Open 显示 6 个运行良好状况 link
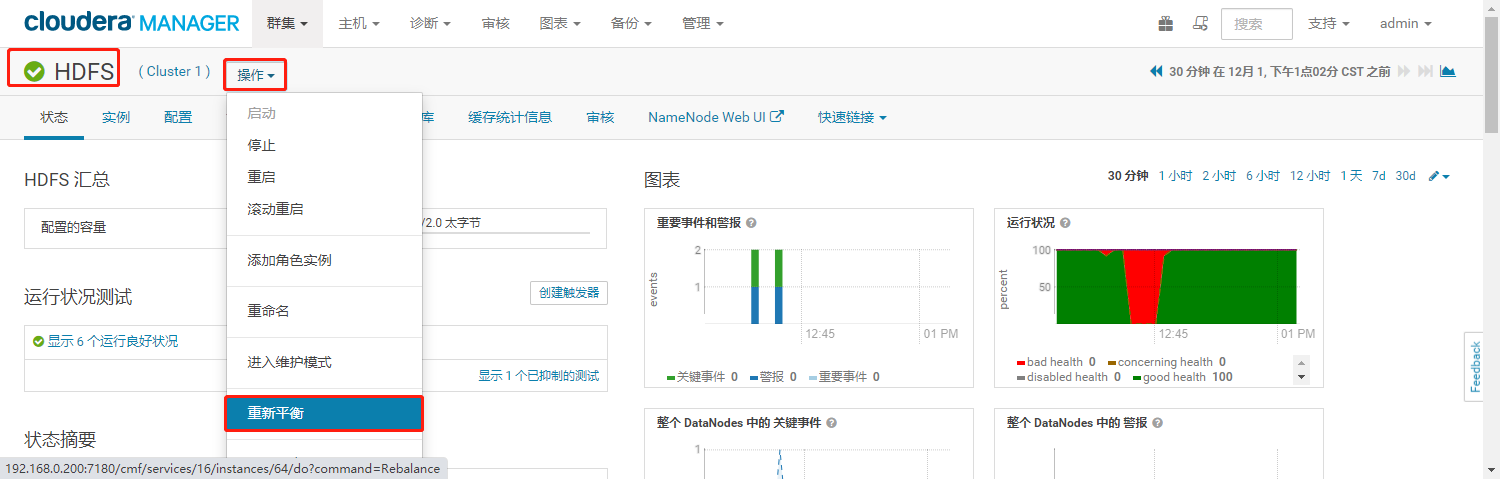The image size is (1500, 479). point(113,341)
